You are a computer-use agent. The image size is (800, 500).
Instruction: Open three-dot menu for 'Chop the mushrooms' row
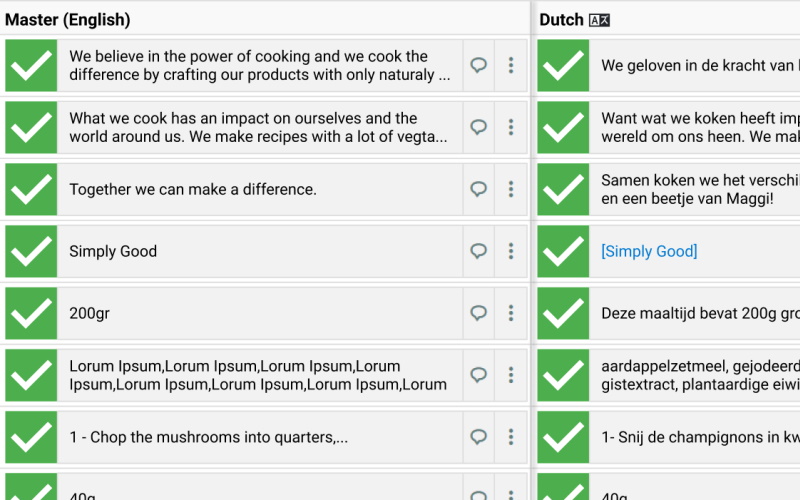[x=511, y=437]
